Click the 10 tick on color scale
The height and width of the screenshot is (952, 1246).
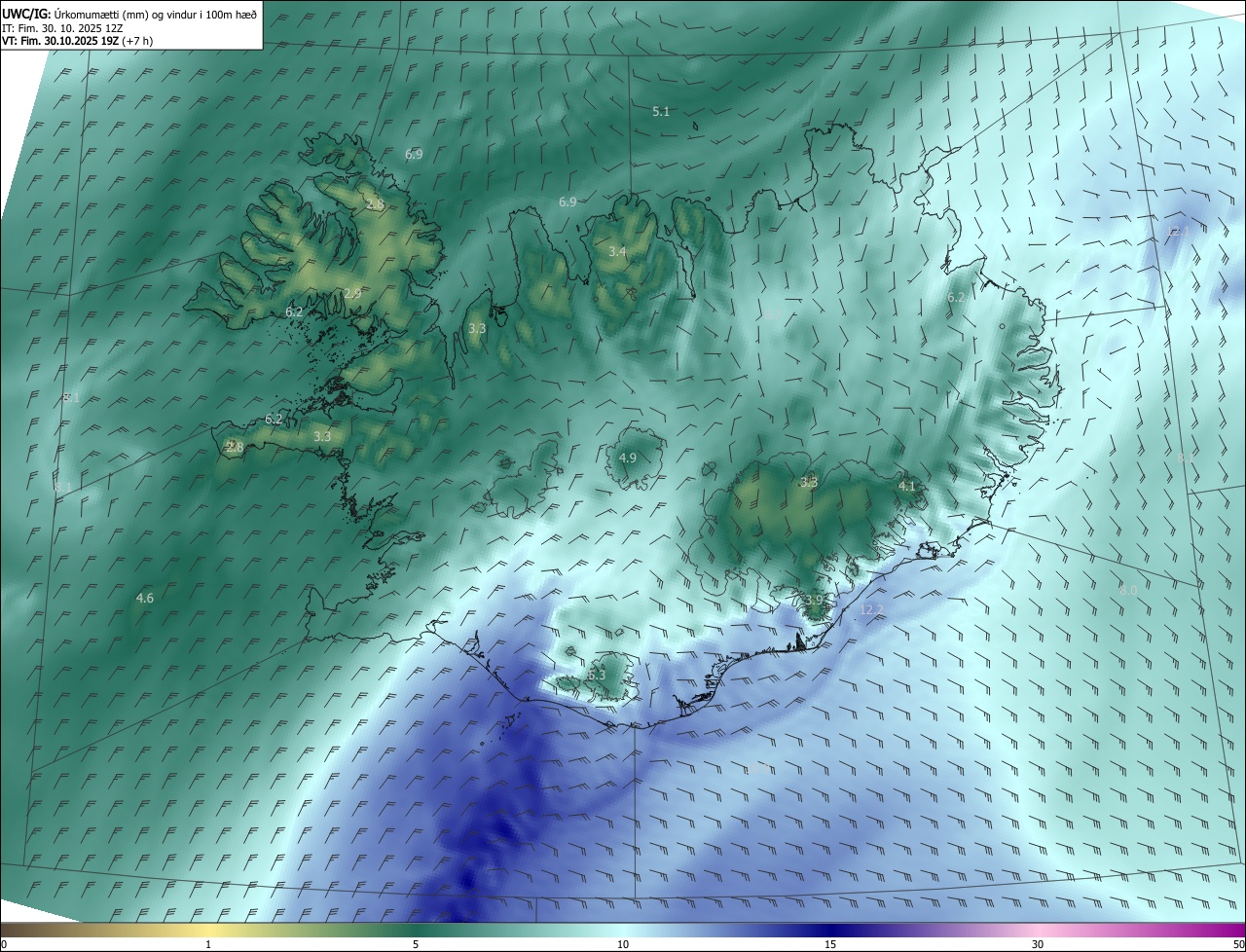tap(623, 944)
